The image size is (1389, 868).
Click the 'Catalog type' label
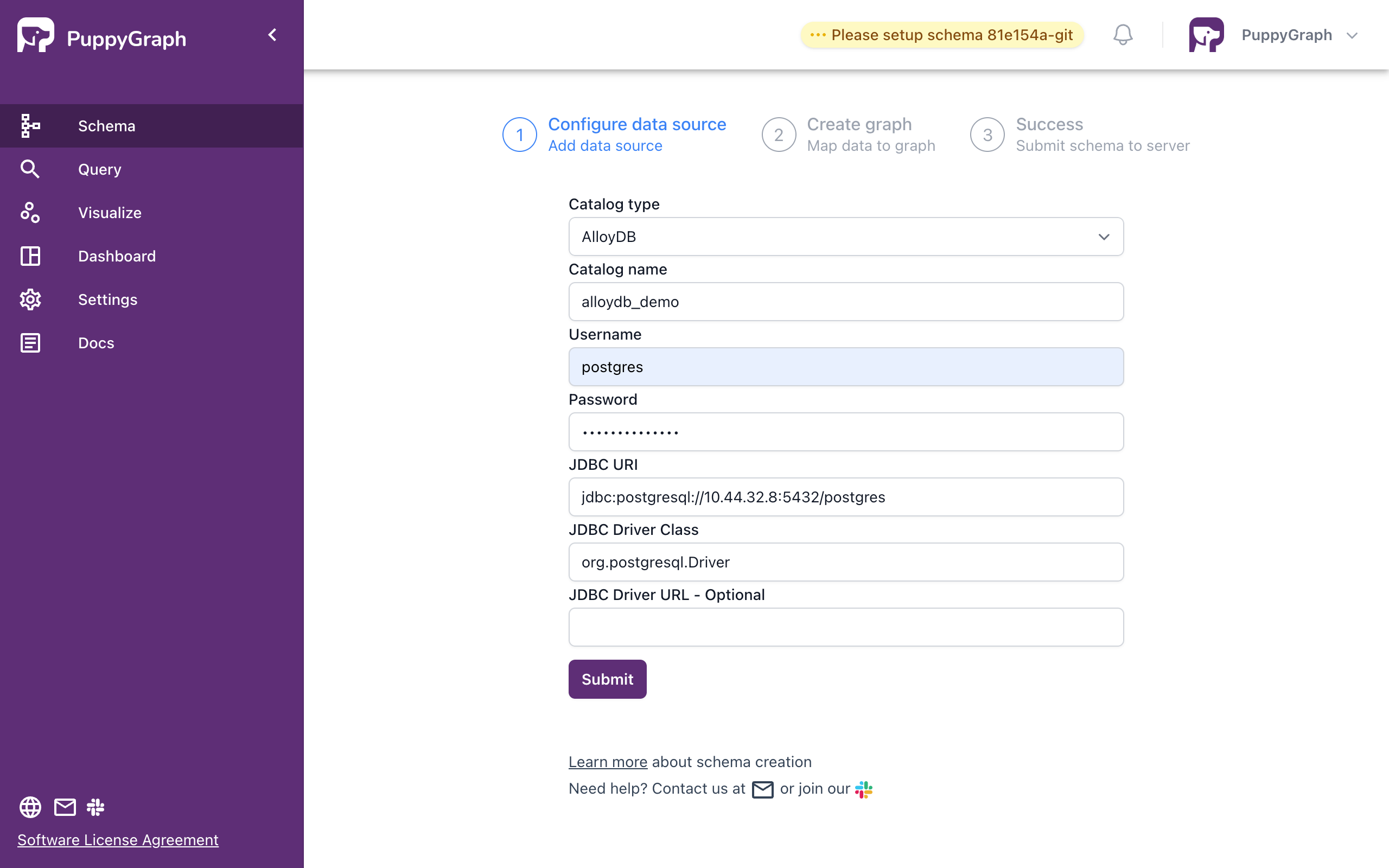(x=614, y=204)
